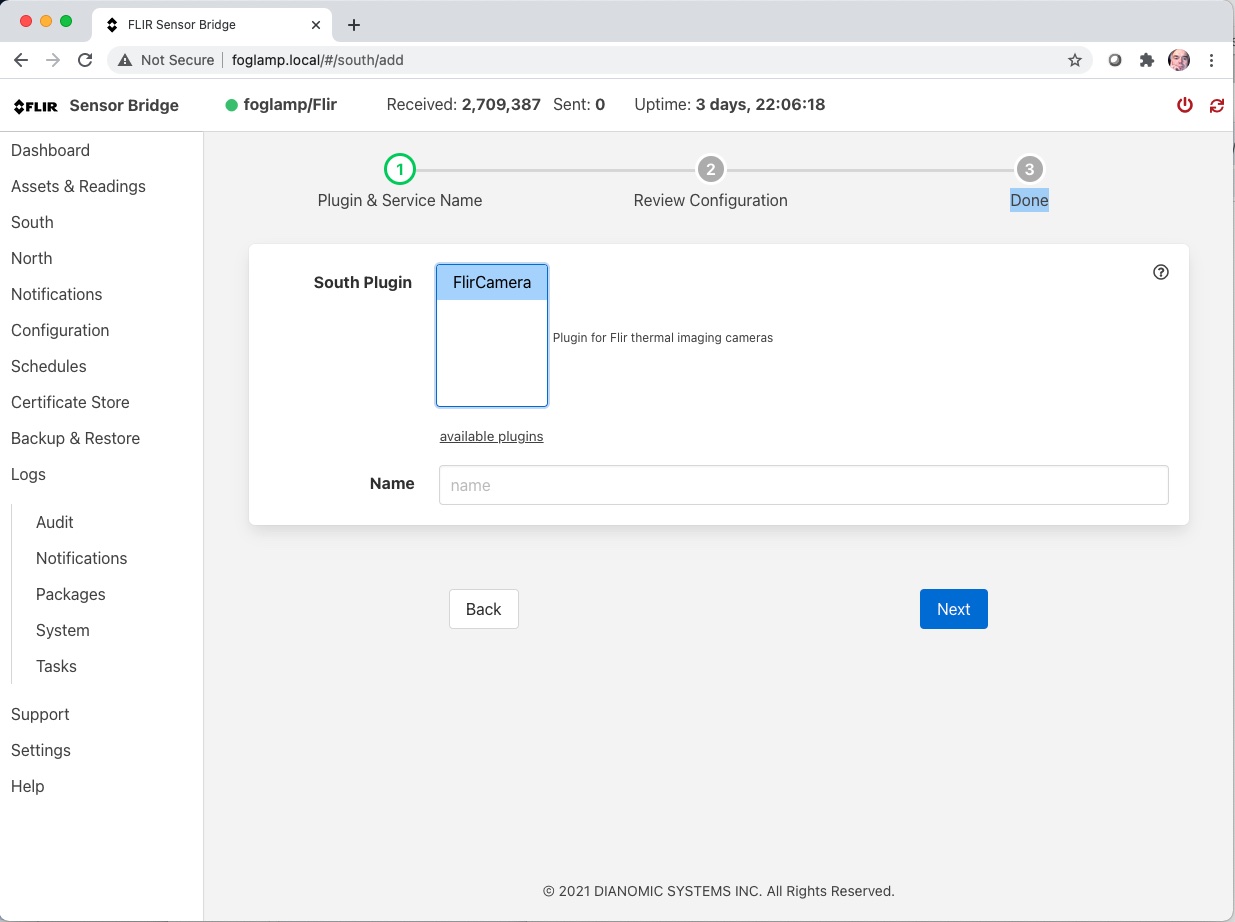The image size is (1235, 922).
Task: Click Plugin for Flir thermal cameras description
Action: click(663, 338)
